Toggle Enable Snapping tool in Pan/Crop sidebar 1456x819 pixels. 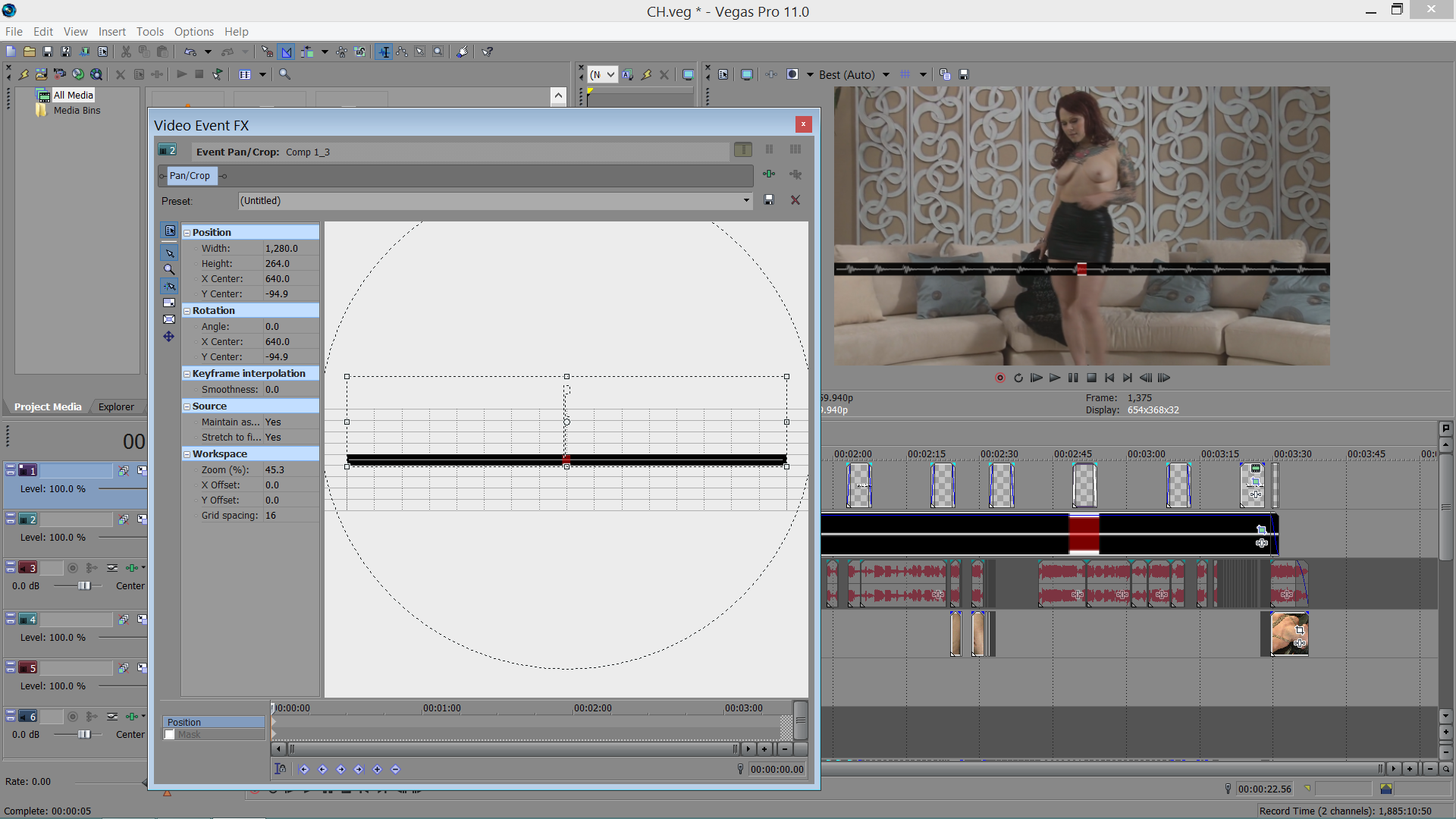tap(169, 286)
